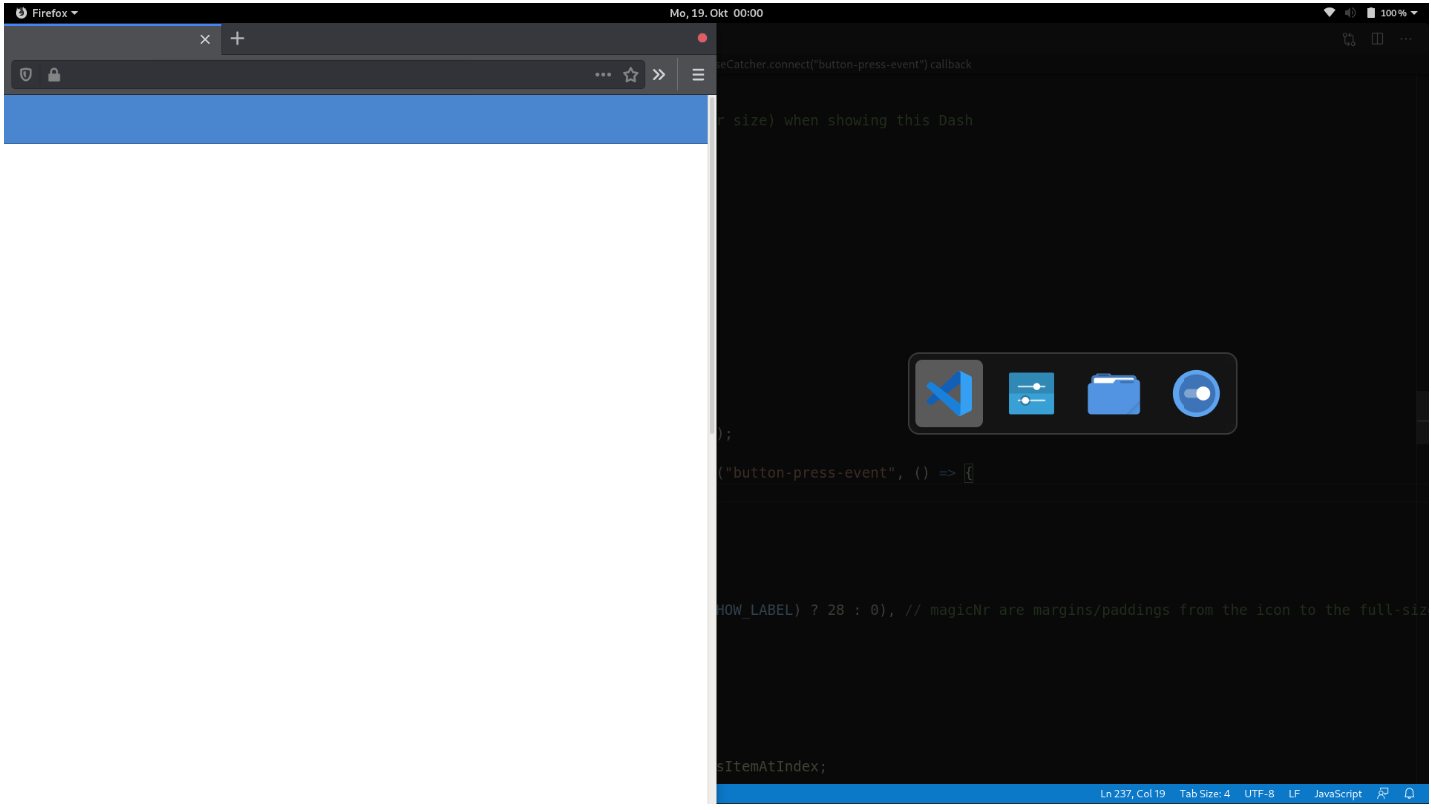Expand the page actions ellipsis menu
This screenshot has height=810, width=1431.
tap(603, 74)
